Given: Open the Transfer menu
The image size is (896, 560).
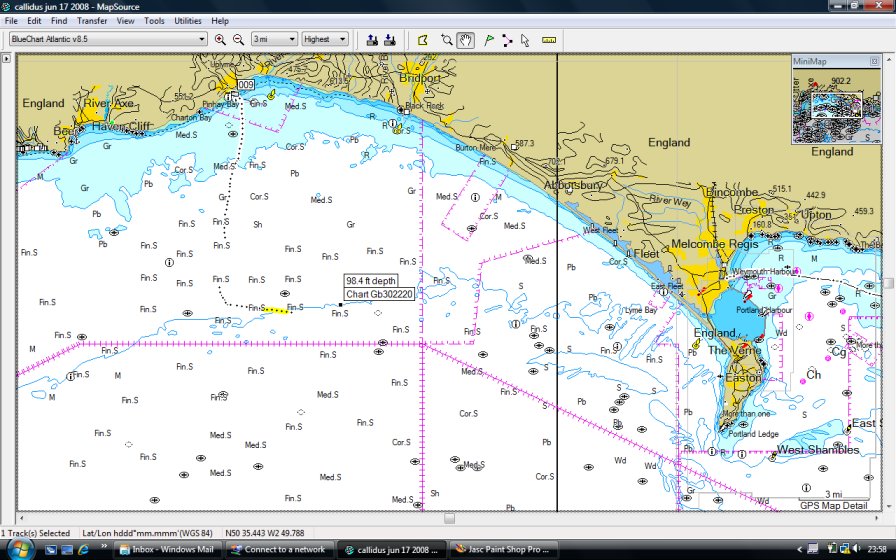Looking at the screenshot, I should pyautogui.click(x=92, y=21).
